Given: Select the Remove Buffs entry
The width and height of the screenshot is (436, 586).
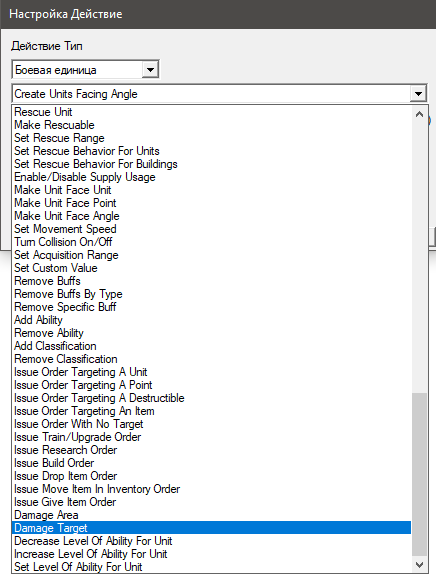Looking at the screenshot, I should click(x=211, y=281).
